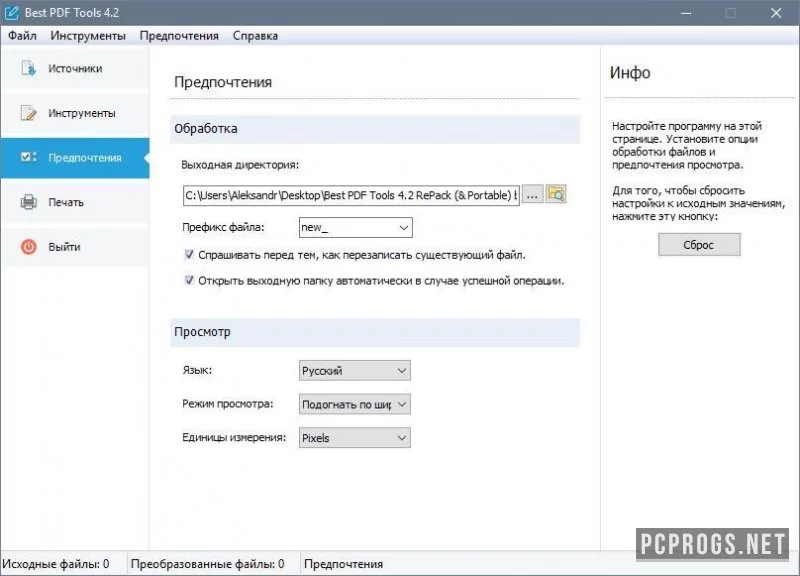800x576 pixels.
Task: Click Преобразованные файлы: 0 in status bar
Action: pyautogui.click(x=207, y=564)
